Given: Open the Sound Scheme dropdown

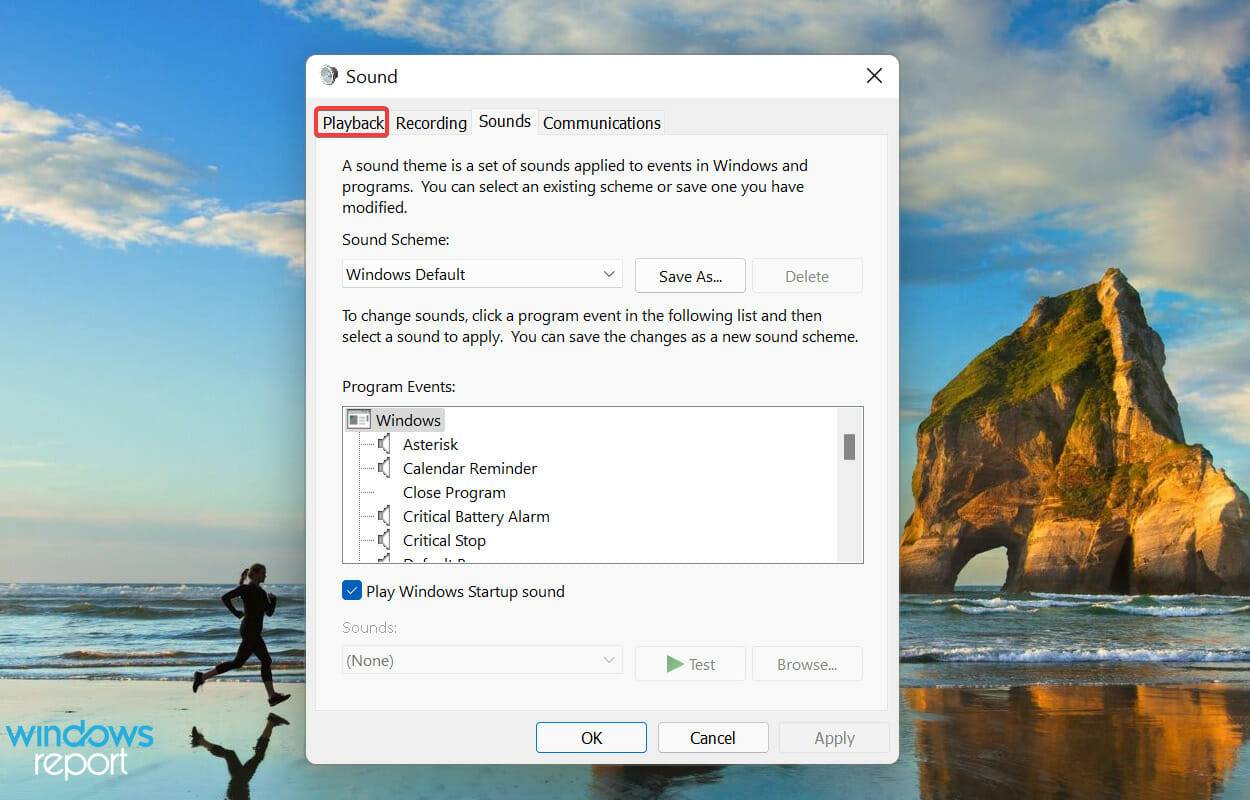Looking at the screenshot, I should [x=482, y=273].
